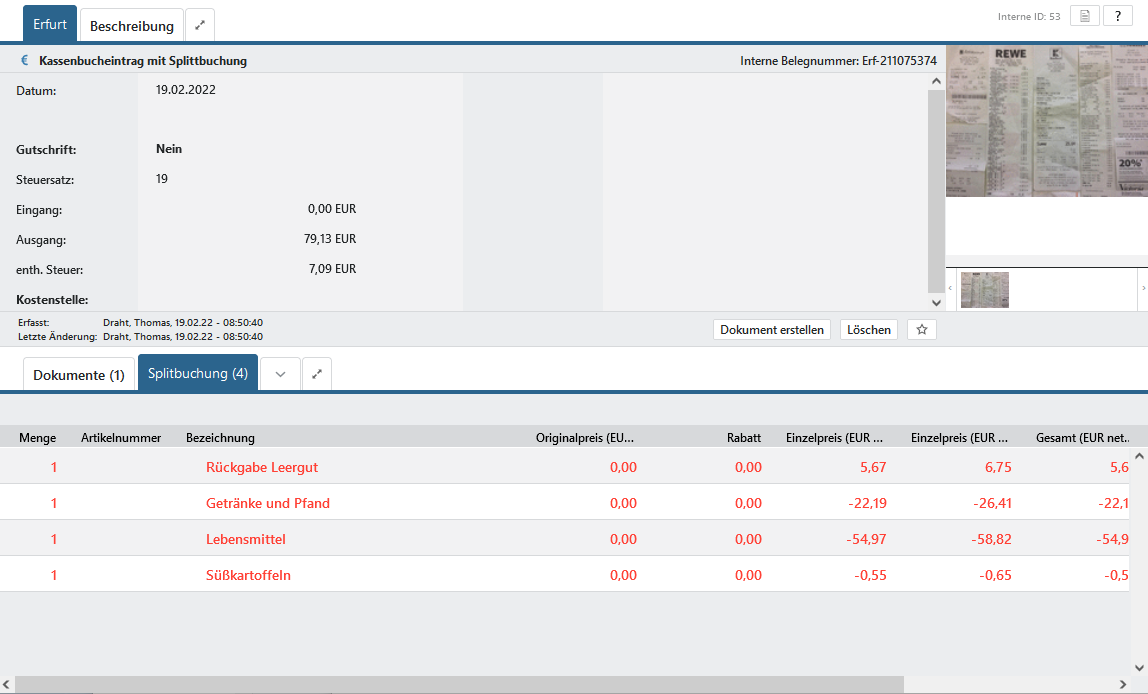
Task: Click the Löschen button
Action: (869, 330)
